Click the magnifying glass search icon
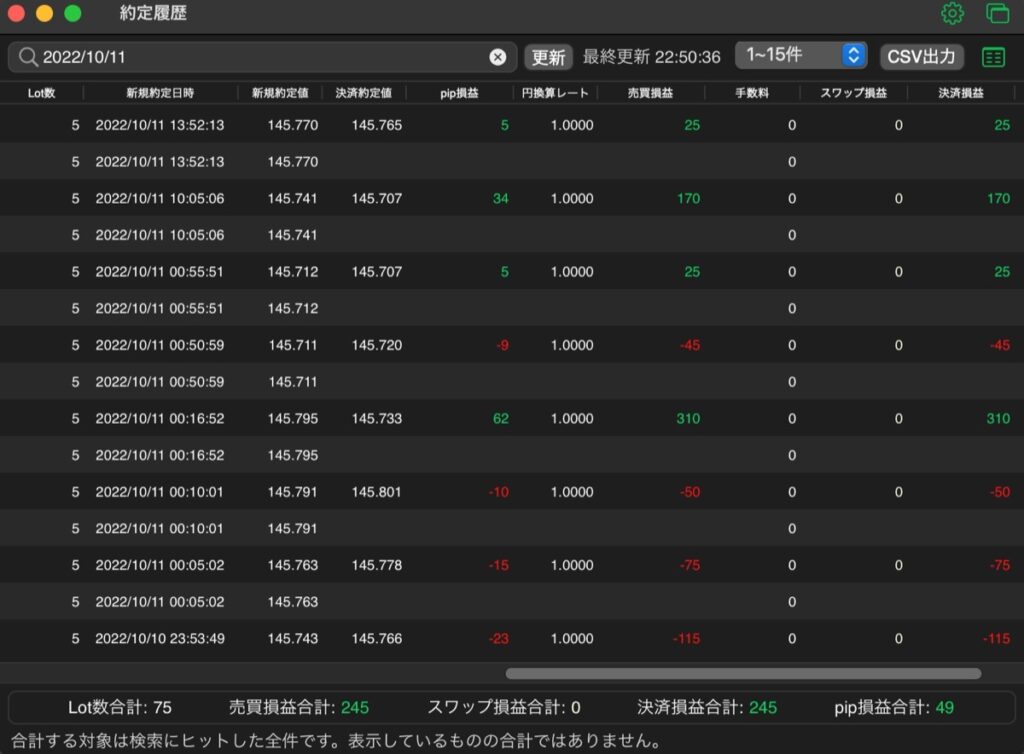Image resolution: width=1024 pixels, height=754 pixels. tap(27, 57)
